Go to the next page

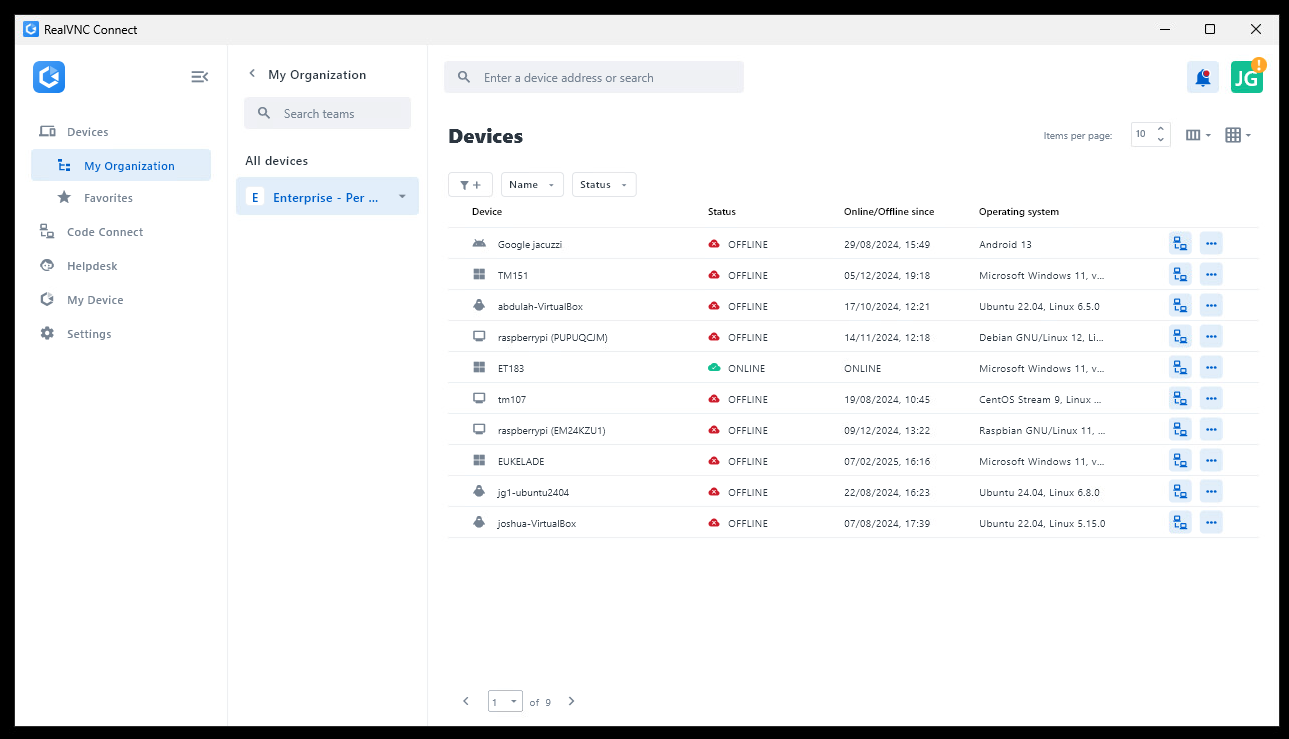point(572,701)
